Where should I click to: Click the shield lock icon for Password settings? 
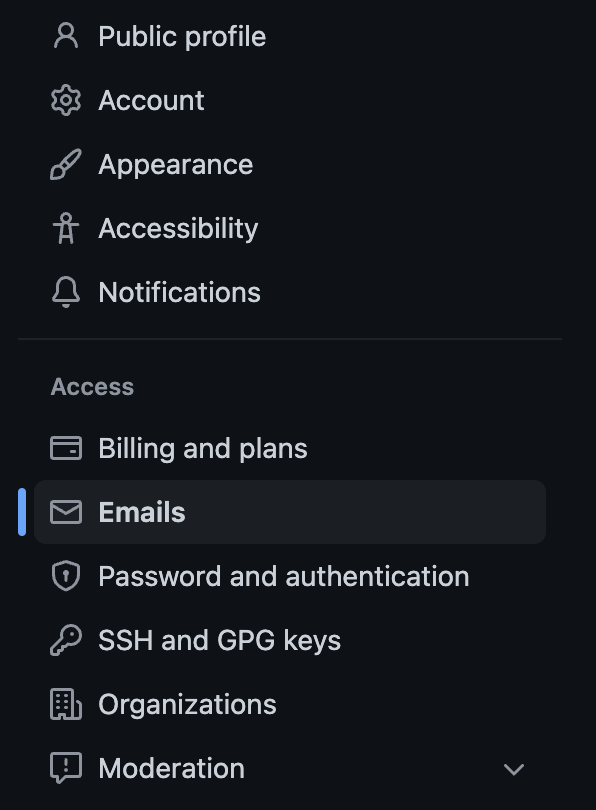coord(66,576)
